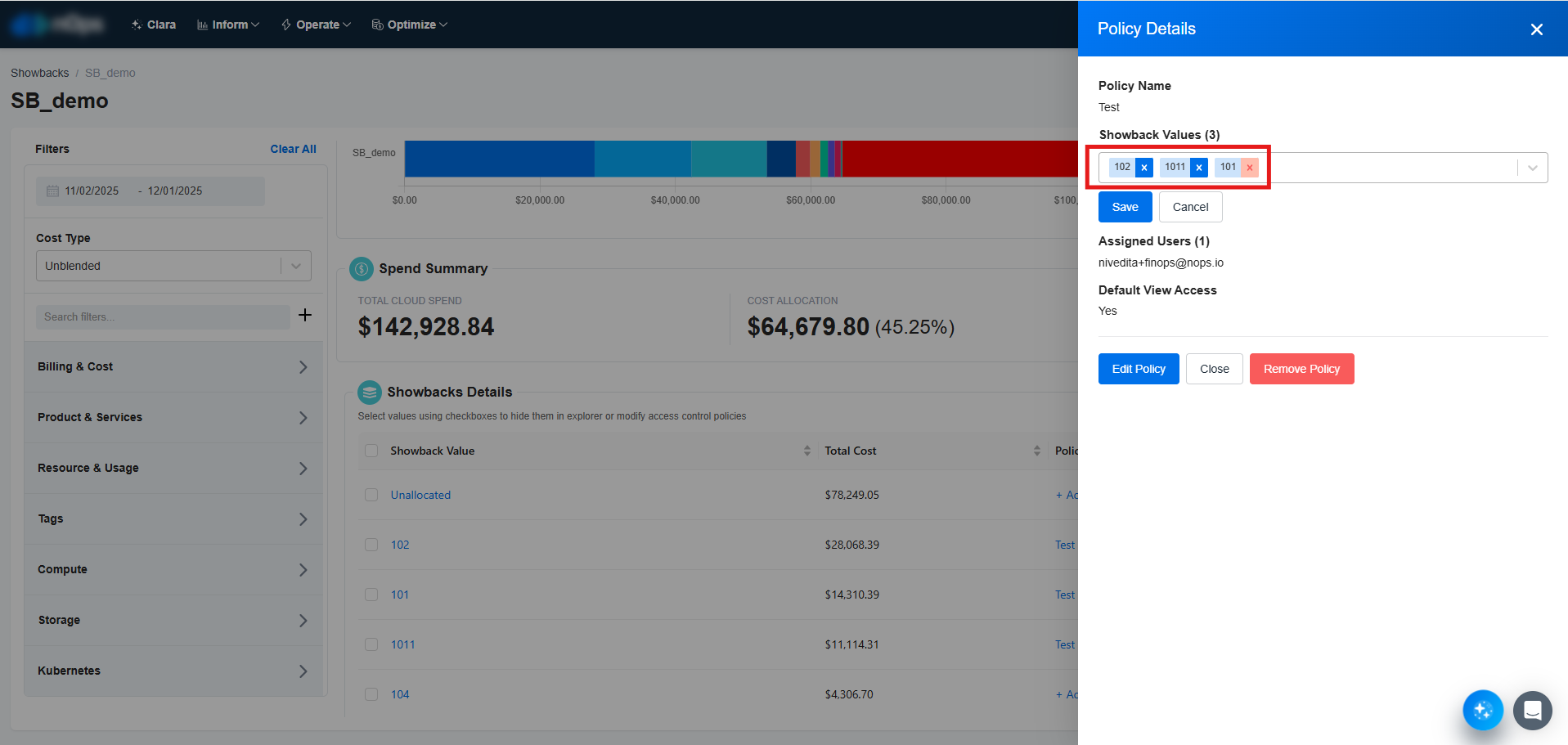The width and height of the screenshot is (1568, 745).
Task: Click the Save button
Action: click(x=1125, y=207)
